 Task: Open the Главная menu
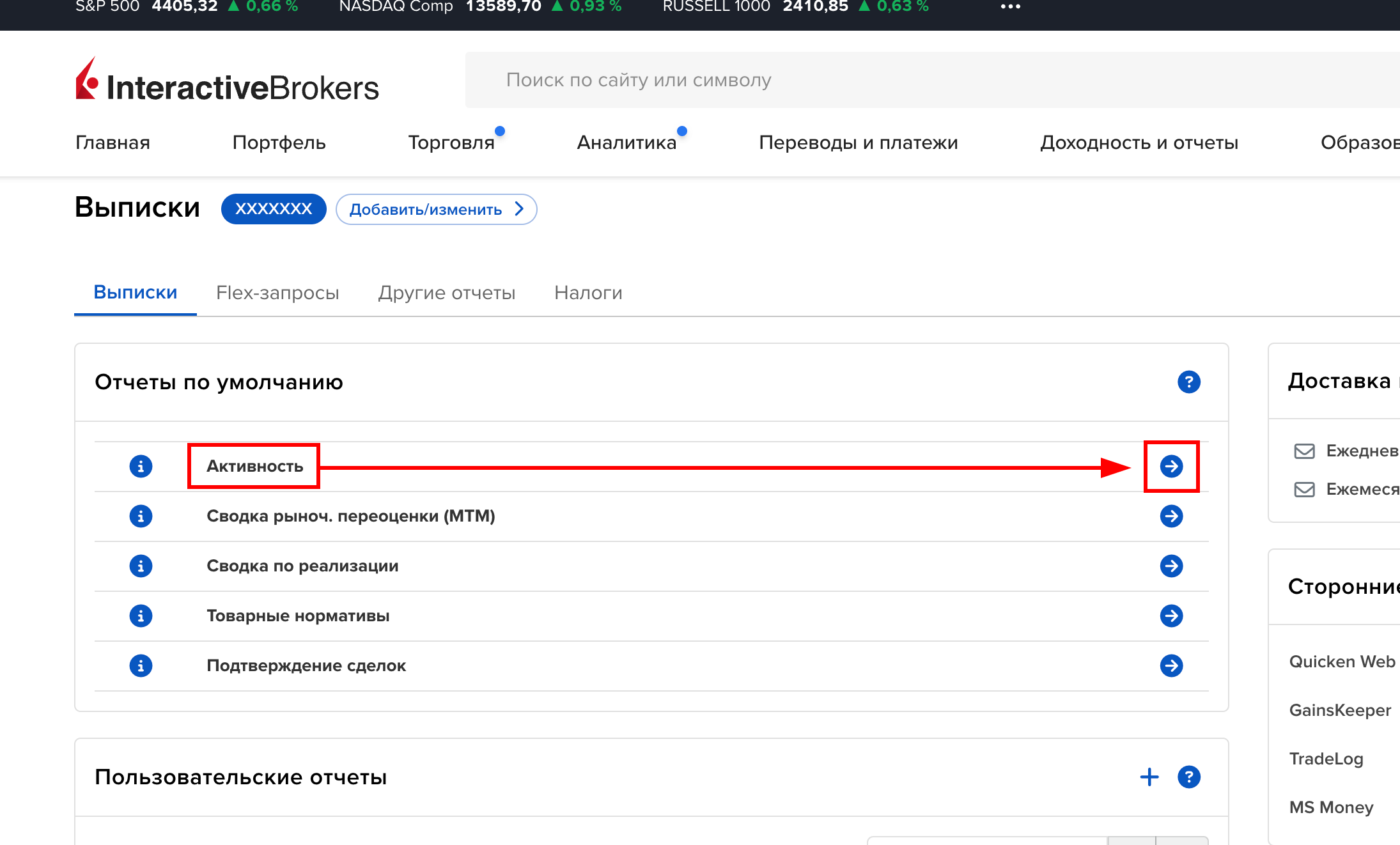coord(113,142)
